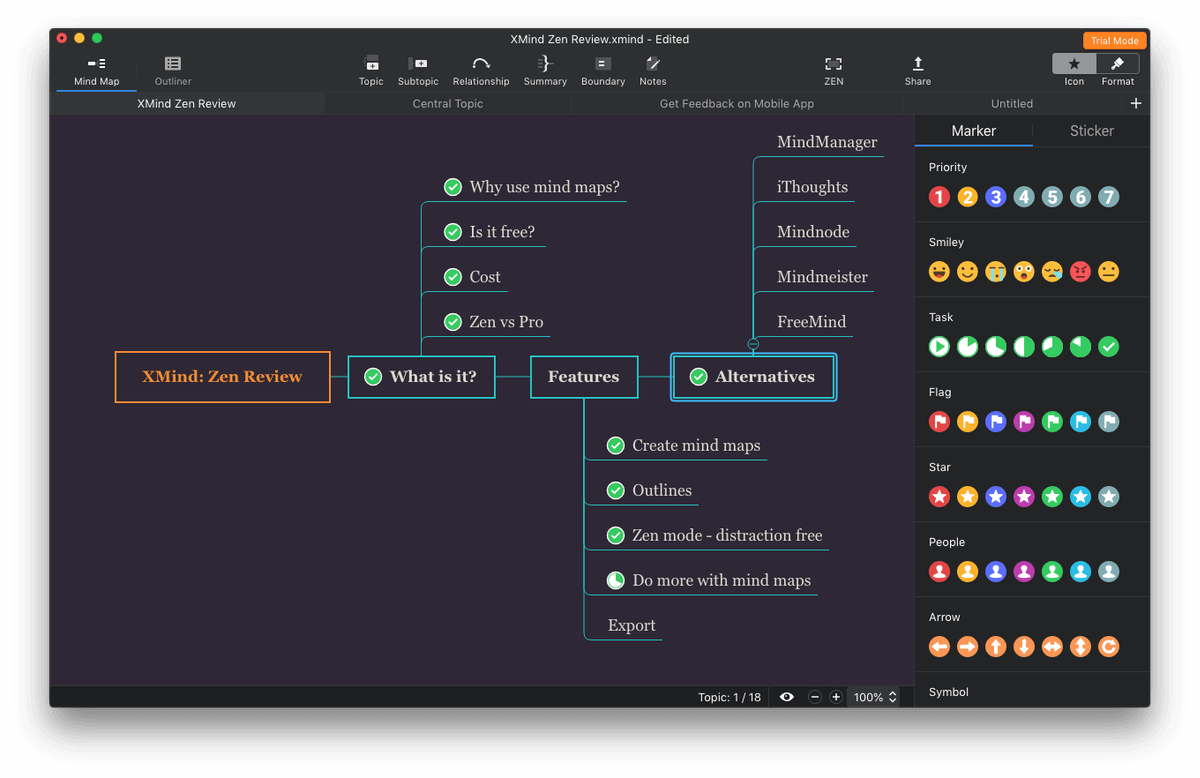Apply Priority 1 marker
Viewport: 1200px width, 778px height.
pyautogui.click(x=939, y=197)
